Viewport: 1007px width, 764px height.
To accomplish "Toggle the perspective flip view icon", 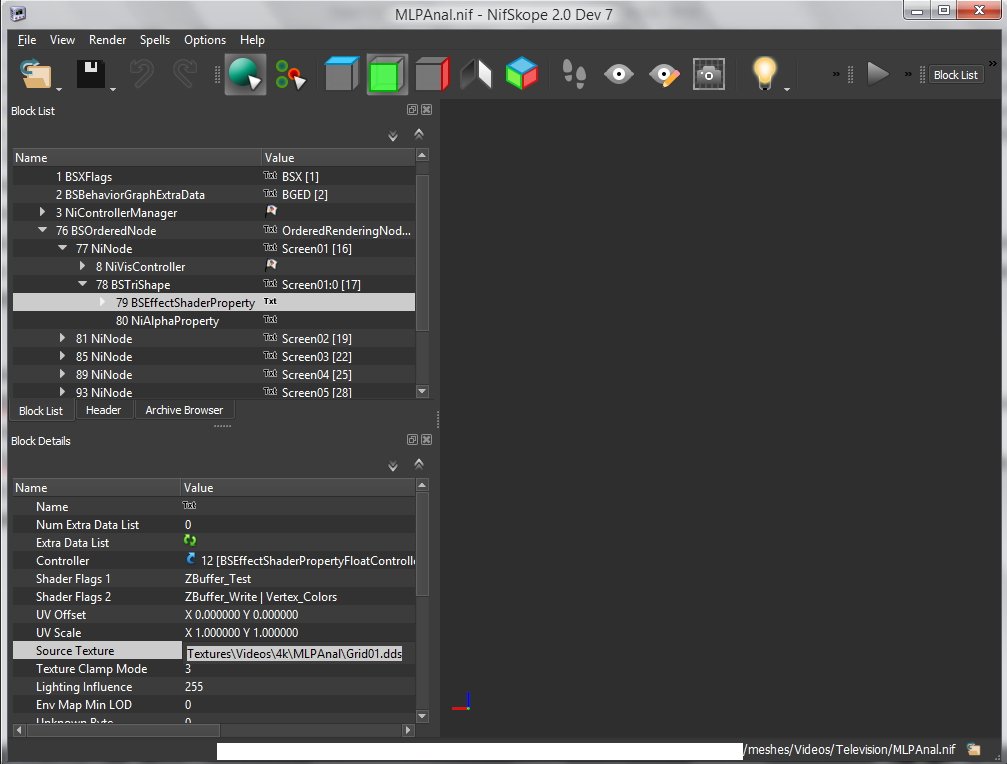I will click(476, 75).
